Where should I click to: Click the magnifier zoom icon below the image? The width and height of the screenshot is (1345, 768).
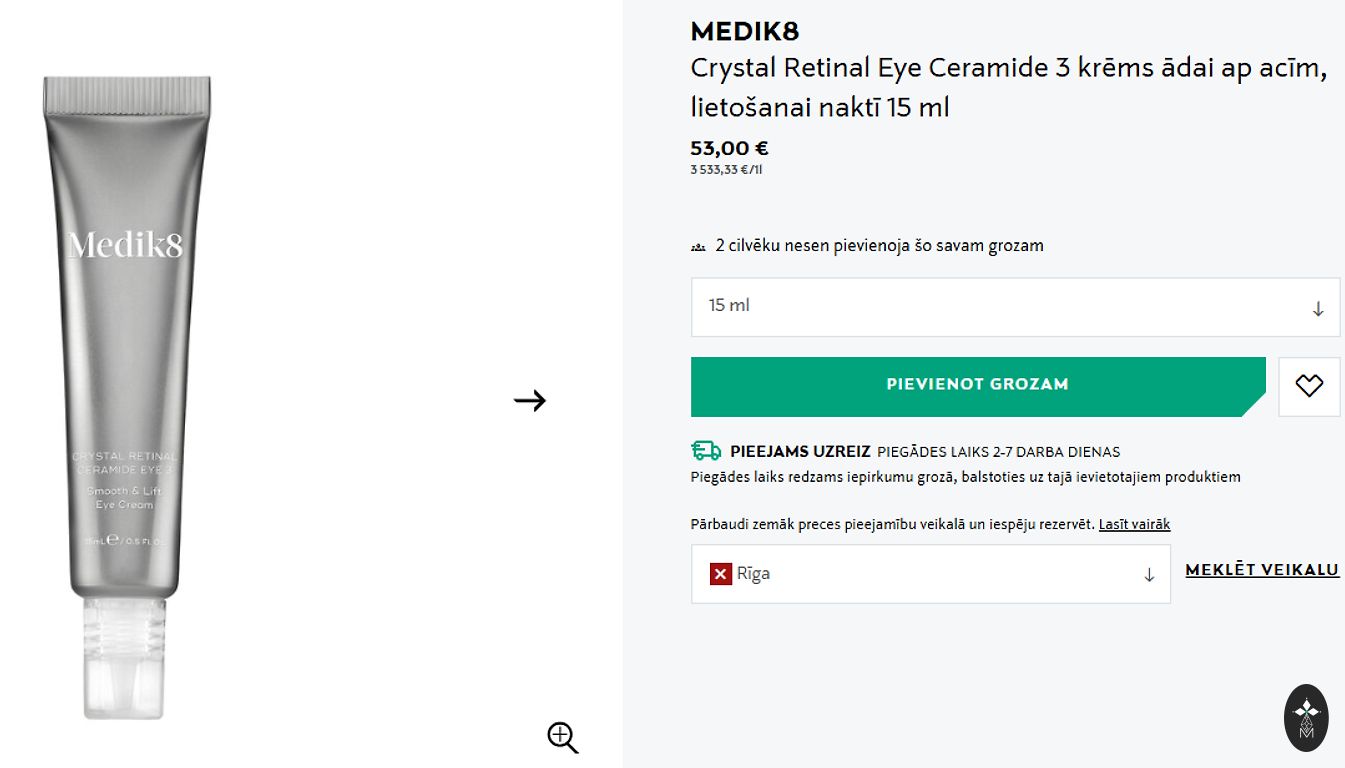(562, 738)
